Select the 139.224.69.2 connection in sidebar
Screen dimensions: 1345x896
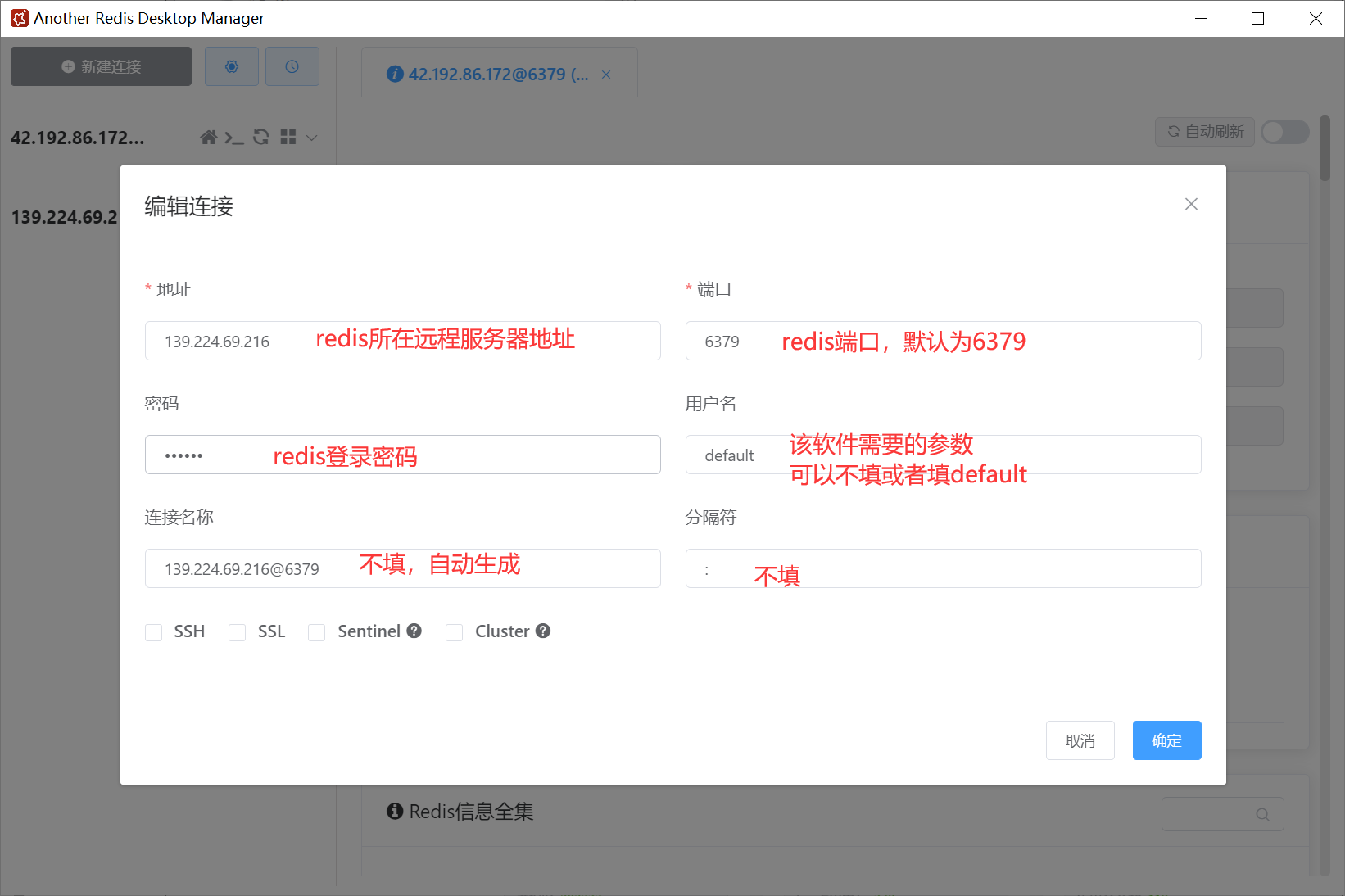click(66, 217)
